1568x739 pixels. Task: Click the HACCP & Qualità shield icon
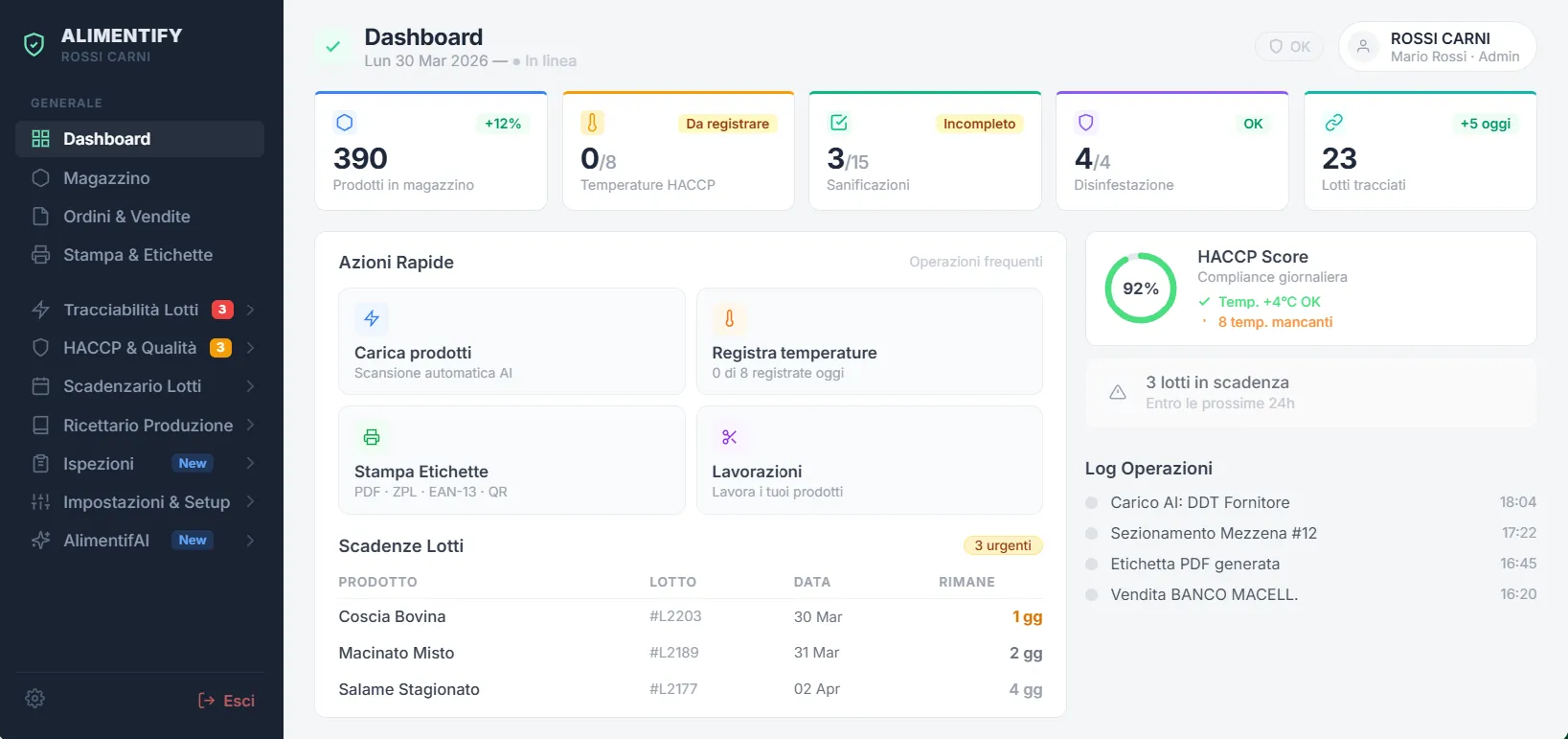(40, 348)
